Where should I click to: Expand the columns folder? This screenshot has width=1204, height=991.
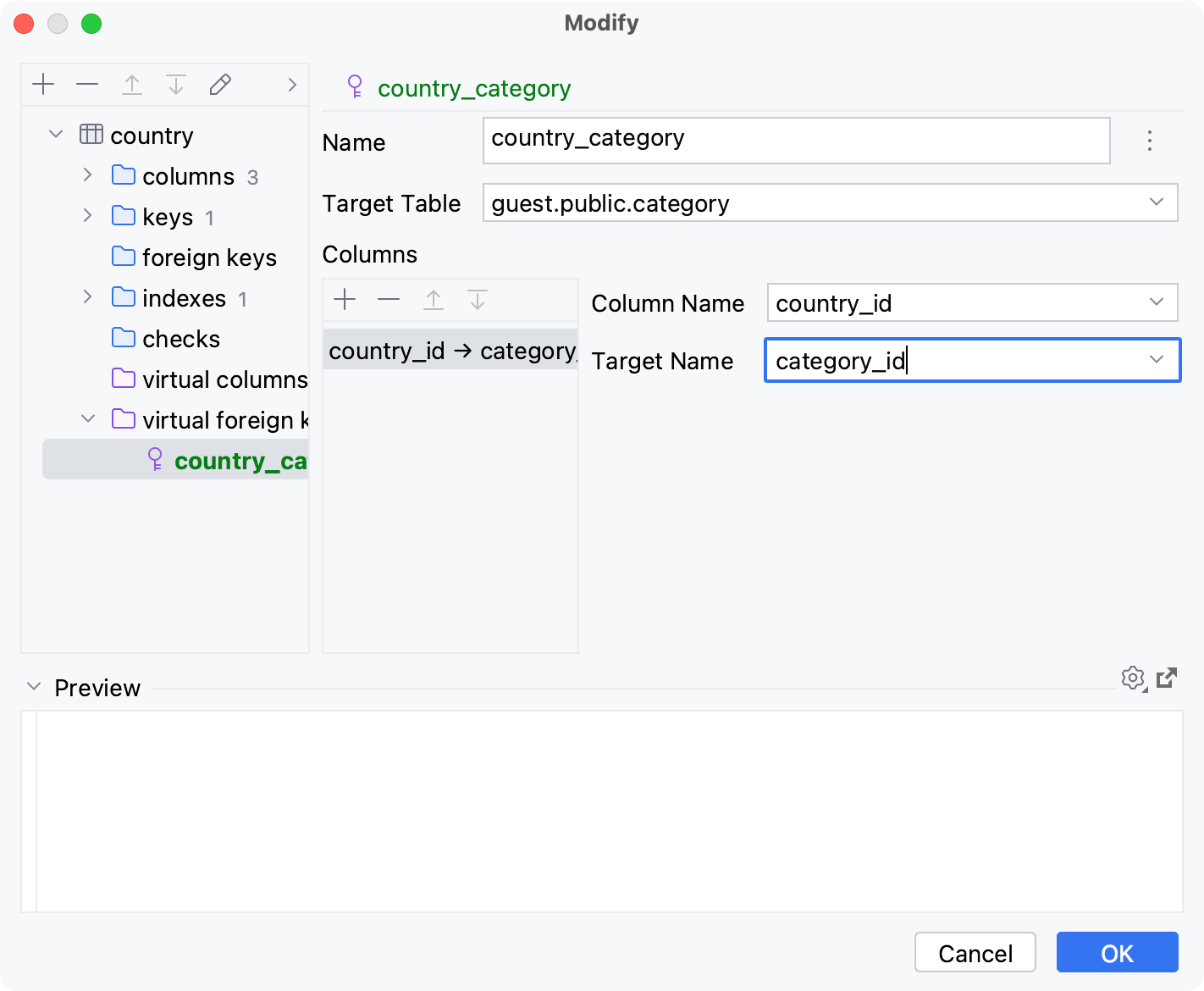(x=87, y=174)
